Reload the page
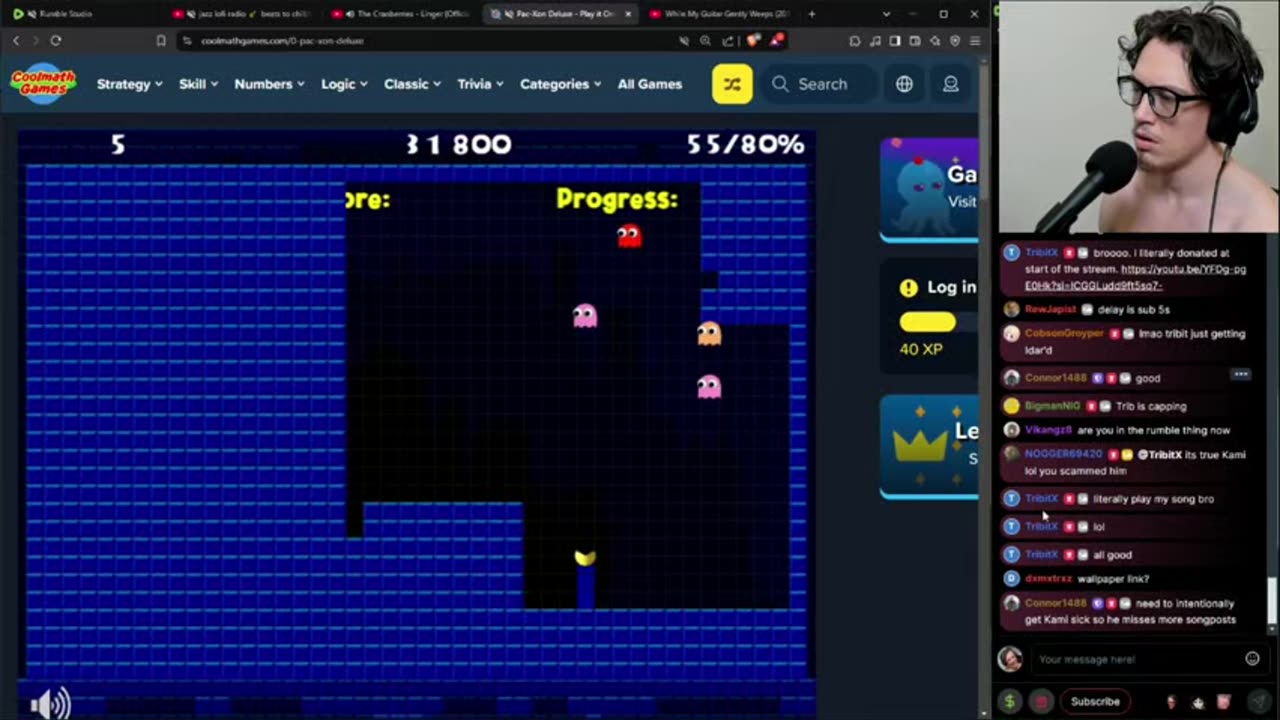This screenshot has width=1280, height=720. pos(56,40)
